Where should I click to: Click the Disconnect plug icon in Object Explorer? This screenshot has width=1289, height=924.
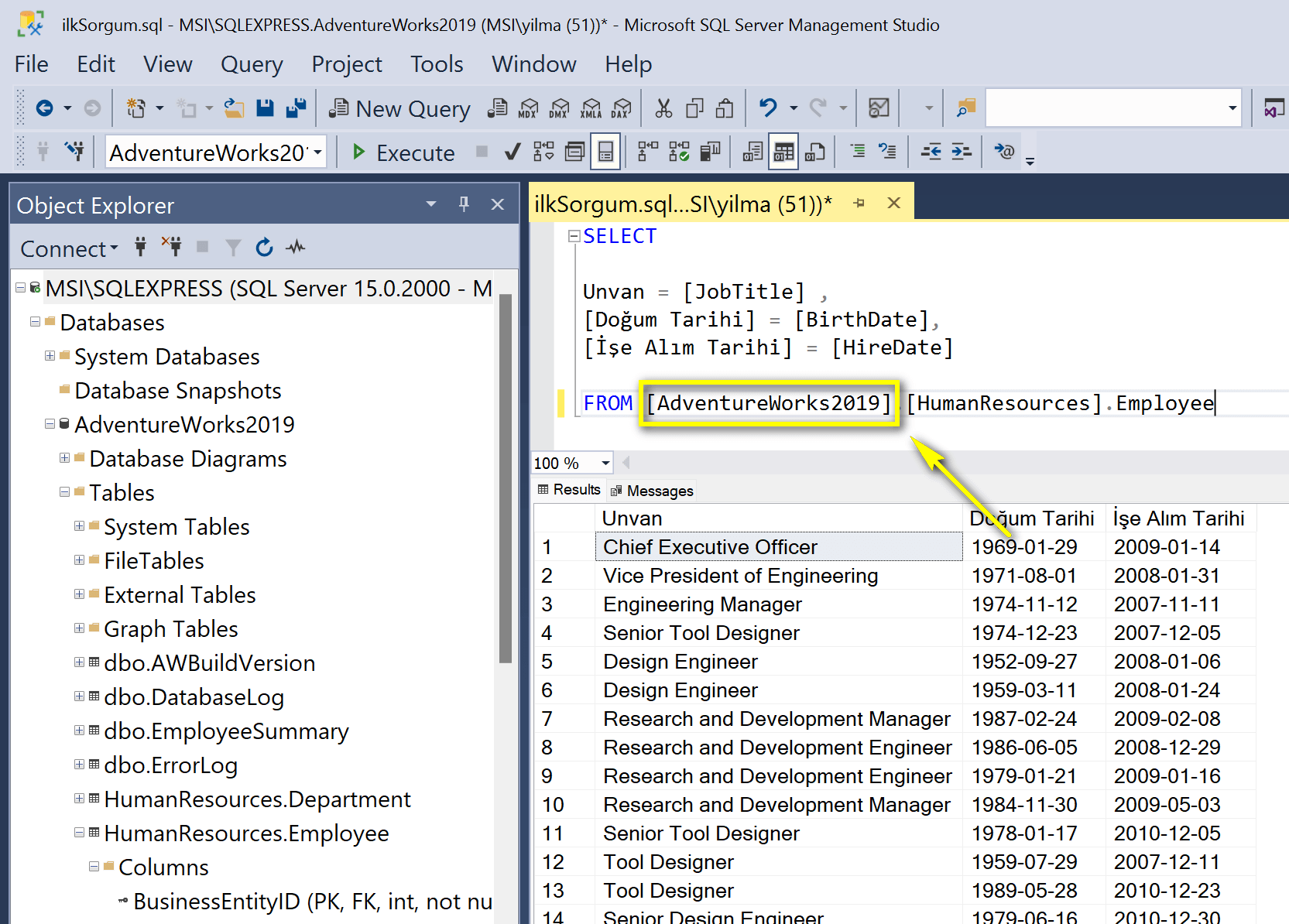coord(172,248)
